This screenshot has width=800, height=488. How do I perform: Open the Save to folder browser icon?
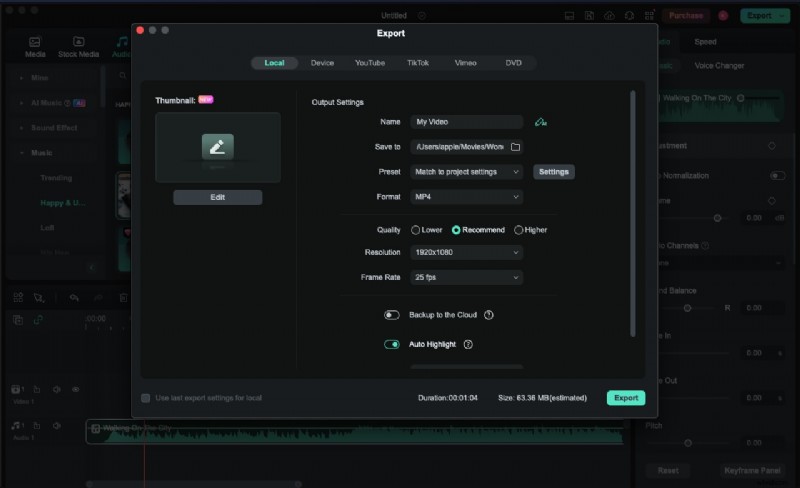point(515,147)
